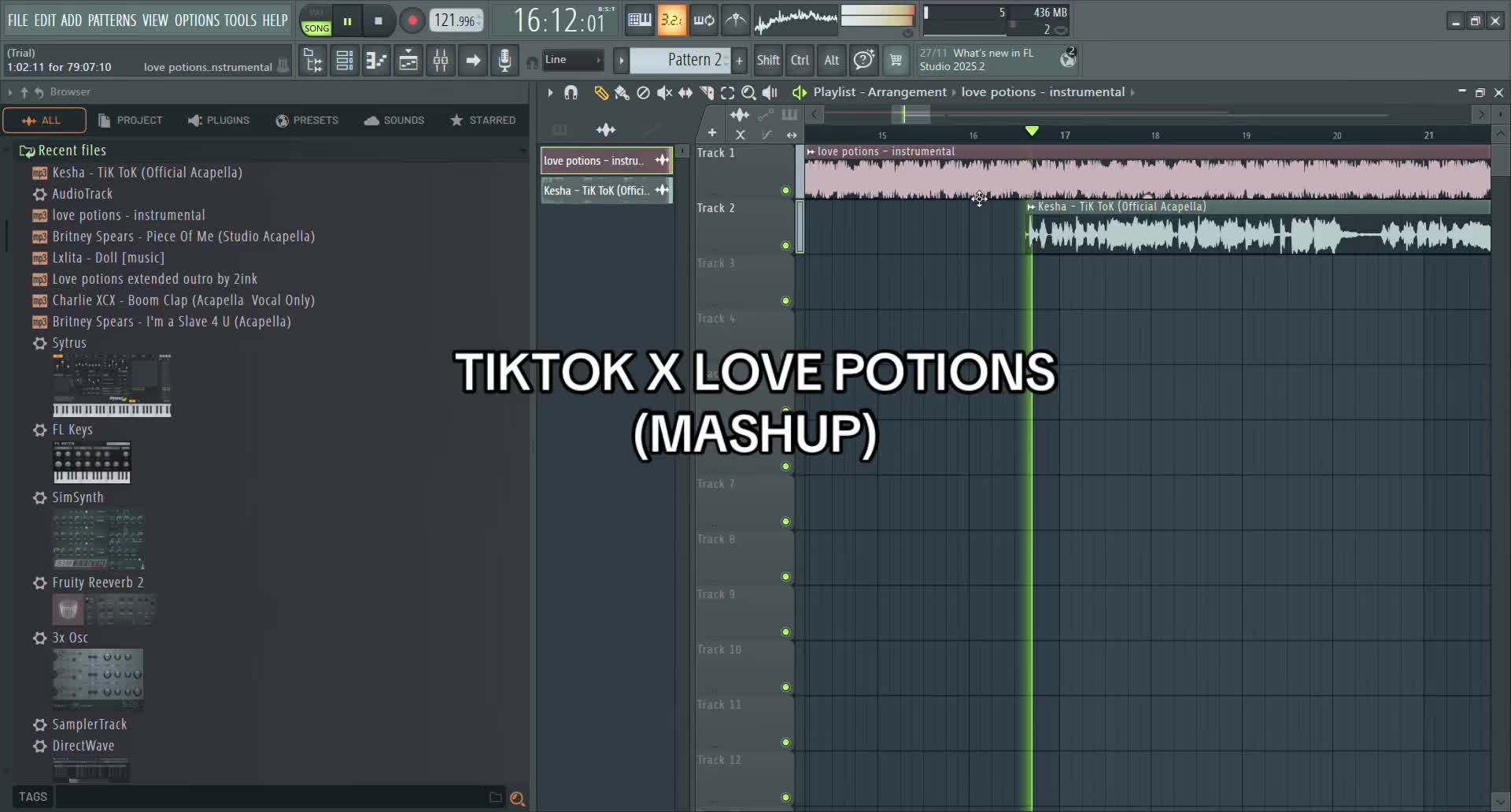Image resolution: width=1511 pixels, height=812 pixels.
Task: Open the PATTERNS menu
Action: point(112,20)
